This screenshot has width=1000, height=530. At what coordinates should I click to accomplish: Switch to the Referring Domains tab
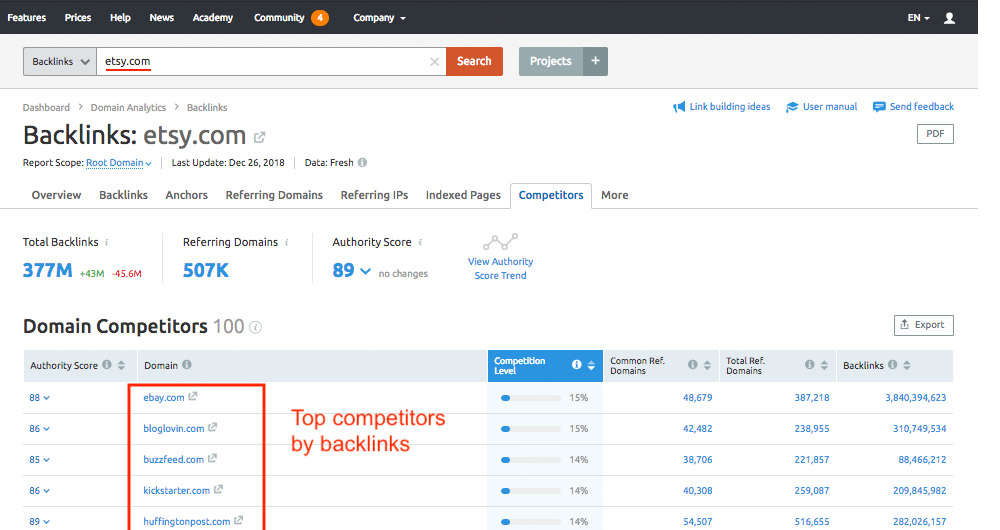pyautogui.click(x=274, y=195)
